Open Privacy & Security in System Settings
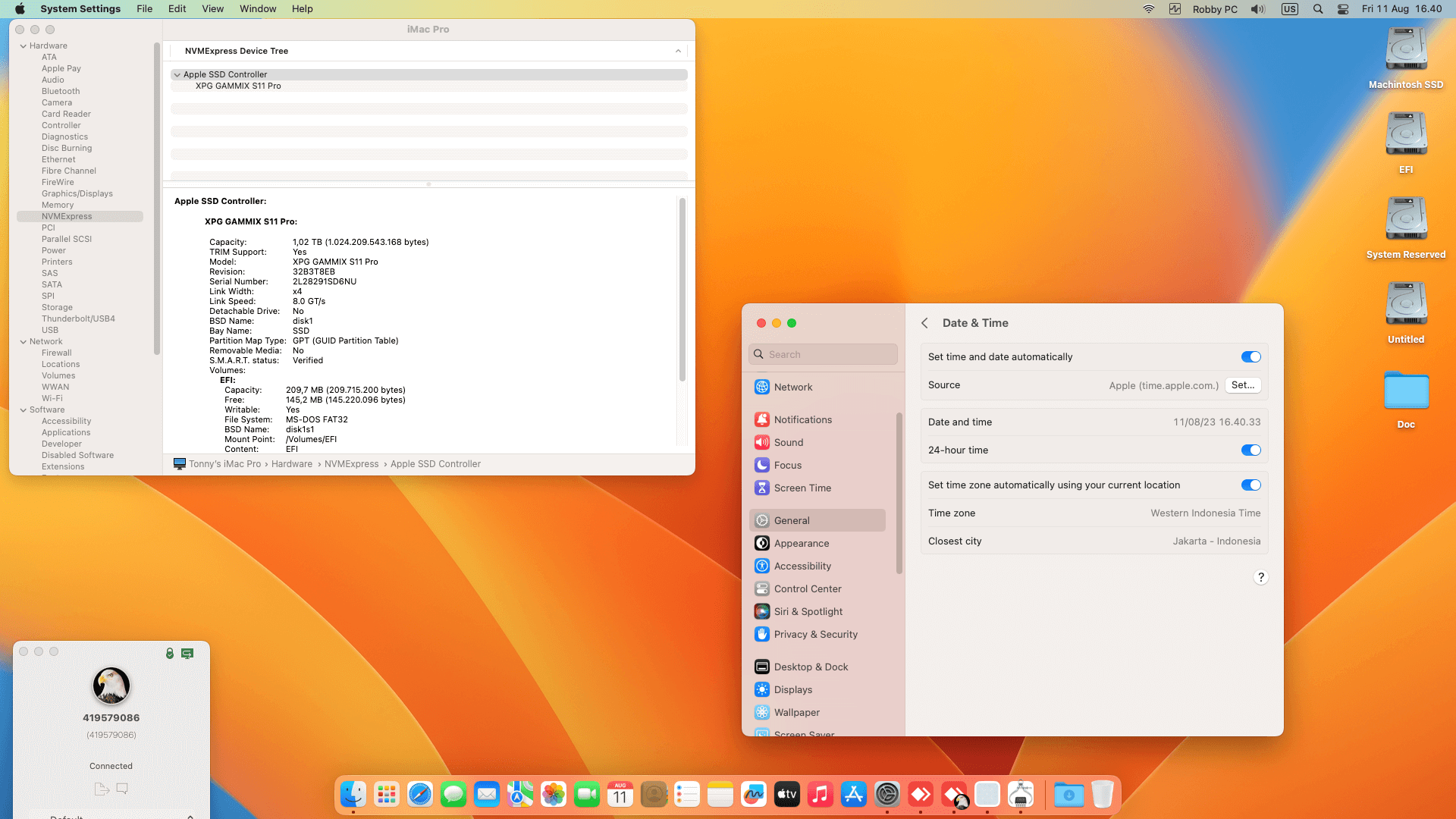1456x819 pixels. pyautogui.click(x=817, y=635)
